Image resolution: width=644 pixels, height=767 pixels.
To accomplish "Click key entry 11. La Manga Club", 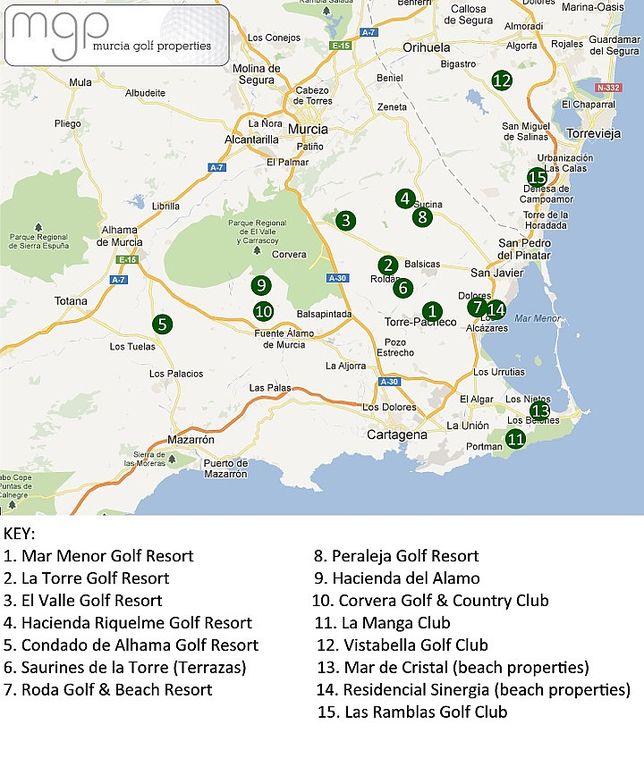I will point(382,623).
